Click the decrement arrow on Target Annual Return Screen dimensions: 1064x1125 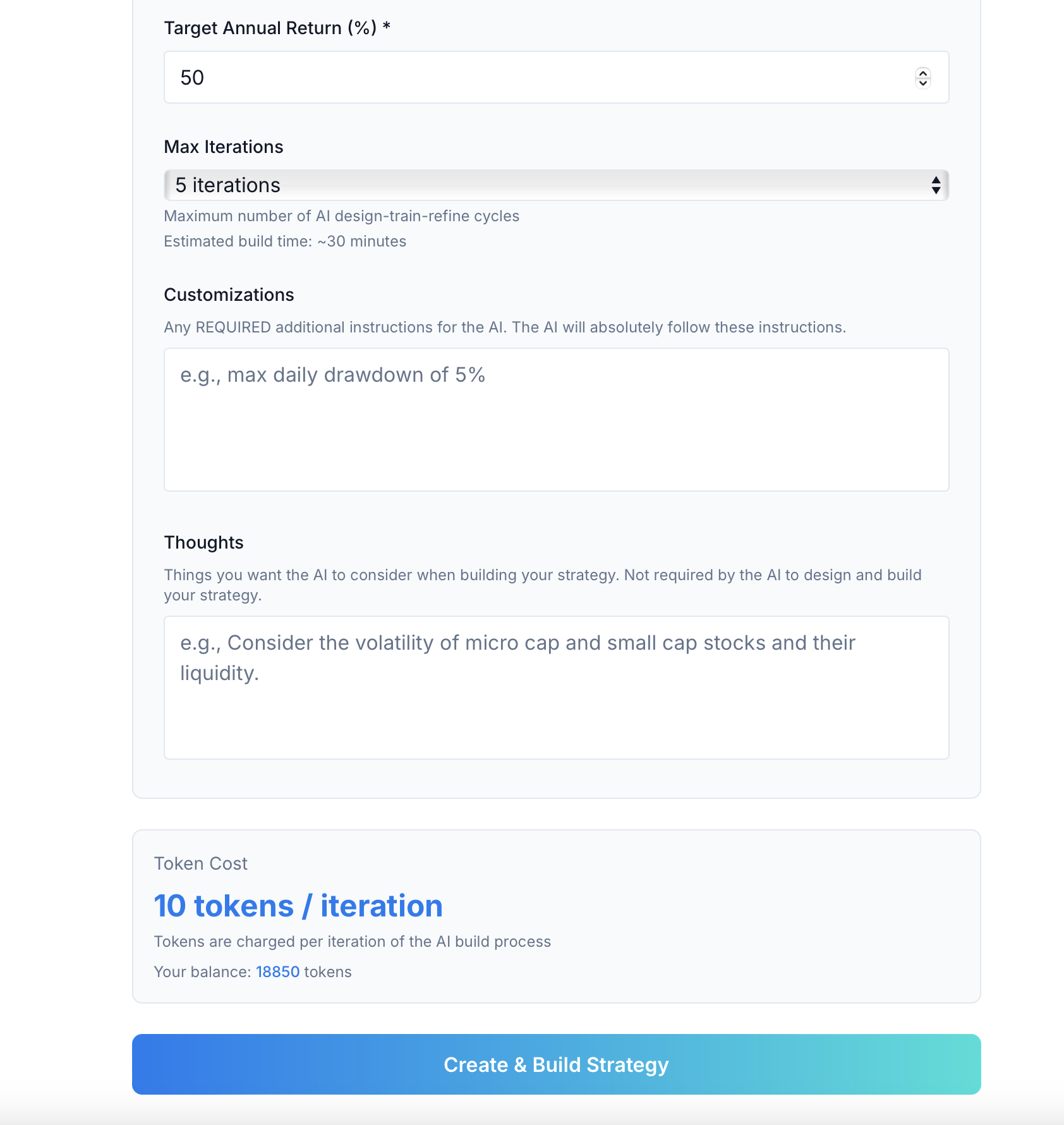(923, 83)
